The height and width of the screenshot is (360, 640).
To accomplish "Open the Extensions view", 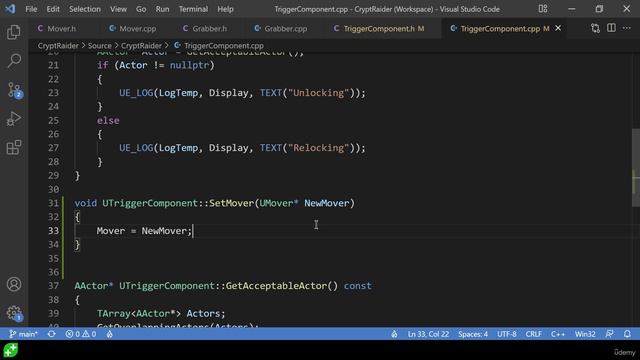I will [13, 147].
